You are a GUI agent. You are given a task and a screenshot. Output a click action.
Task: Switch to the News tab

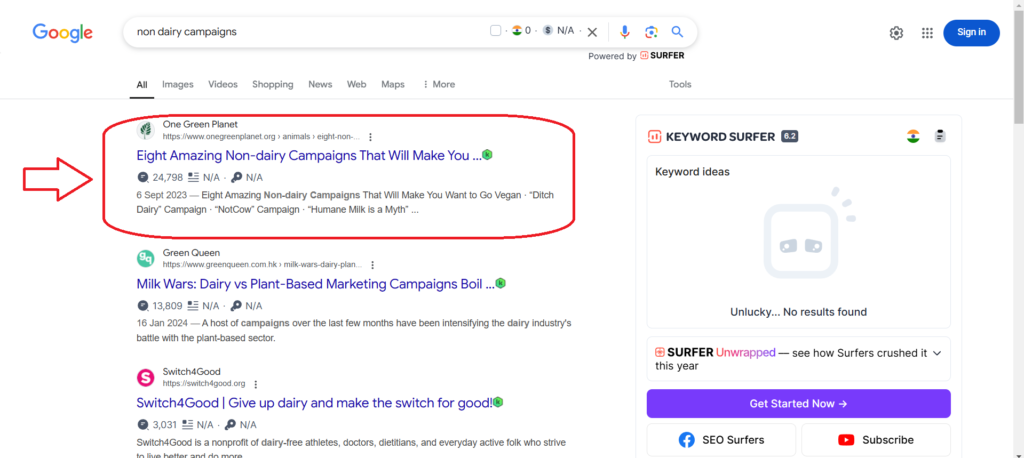[x=320, y=84]
